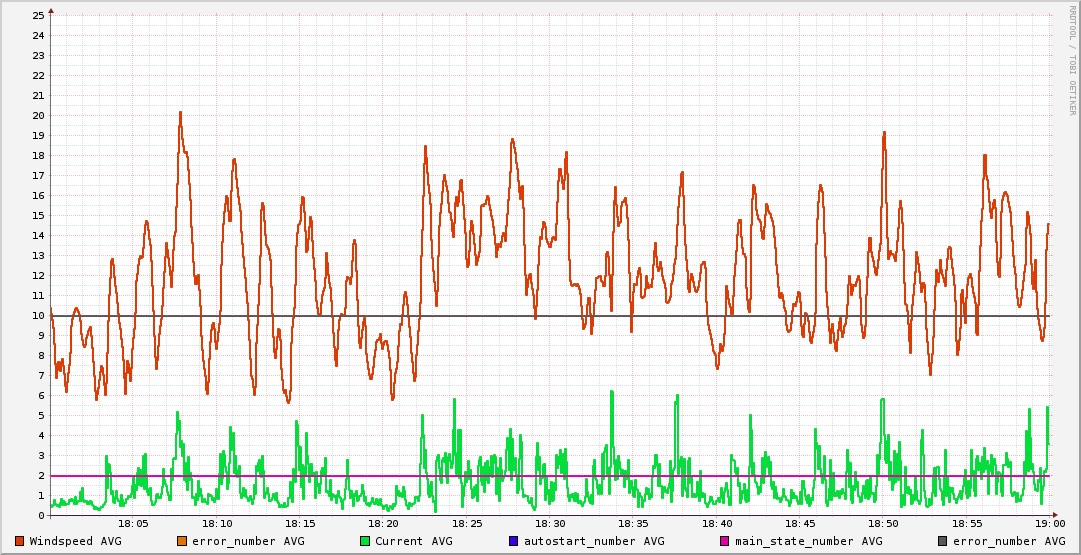Image resolution: width=1081 pixels, height=555 pixels.
Task: Click the y-axis value 10 label
Action: (x=38, y=316)
